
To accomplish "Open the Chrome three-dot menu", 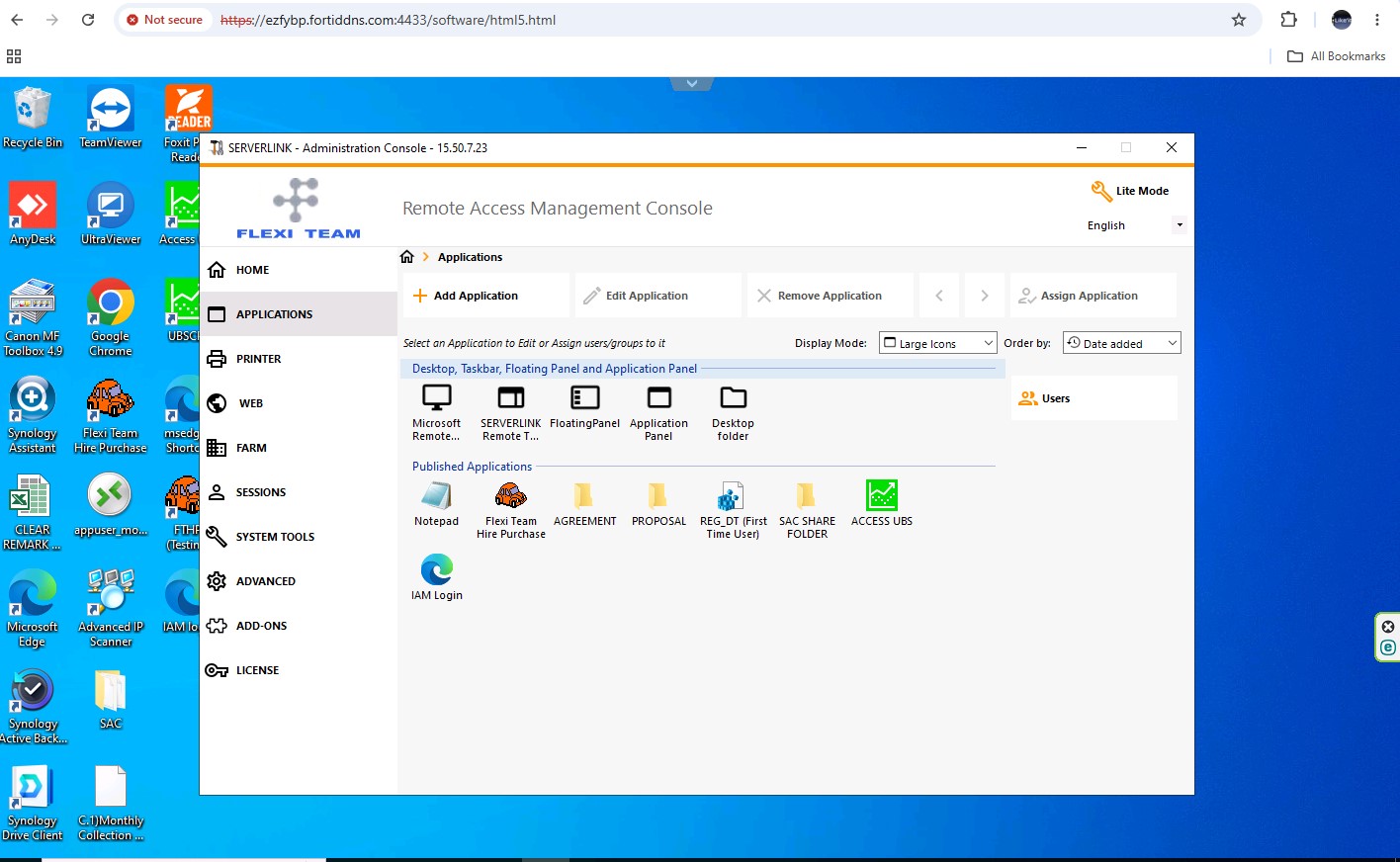I will [x=1377, y=20].
